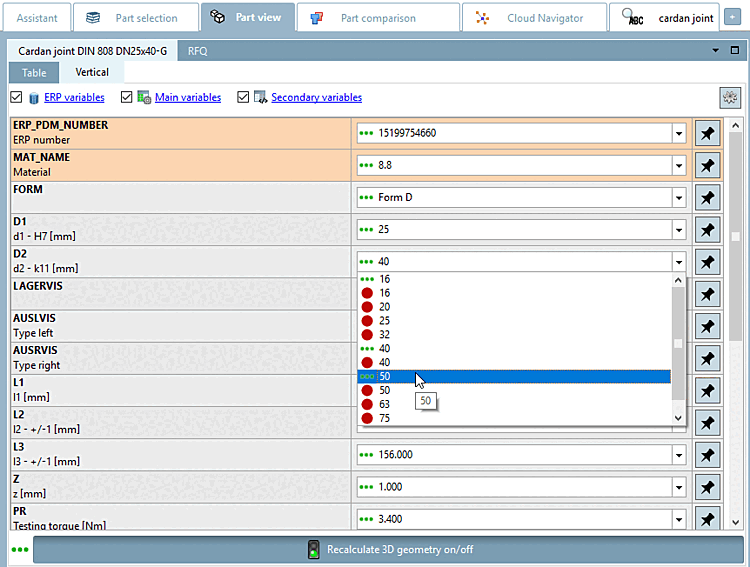Pin the D1 variable row
Screen dimensions: 750x567
click(x=707, y=230)
